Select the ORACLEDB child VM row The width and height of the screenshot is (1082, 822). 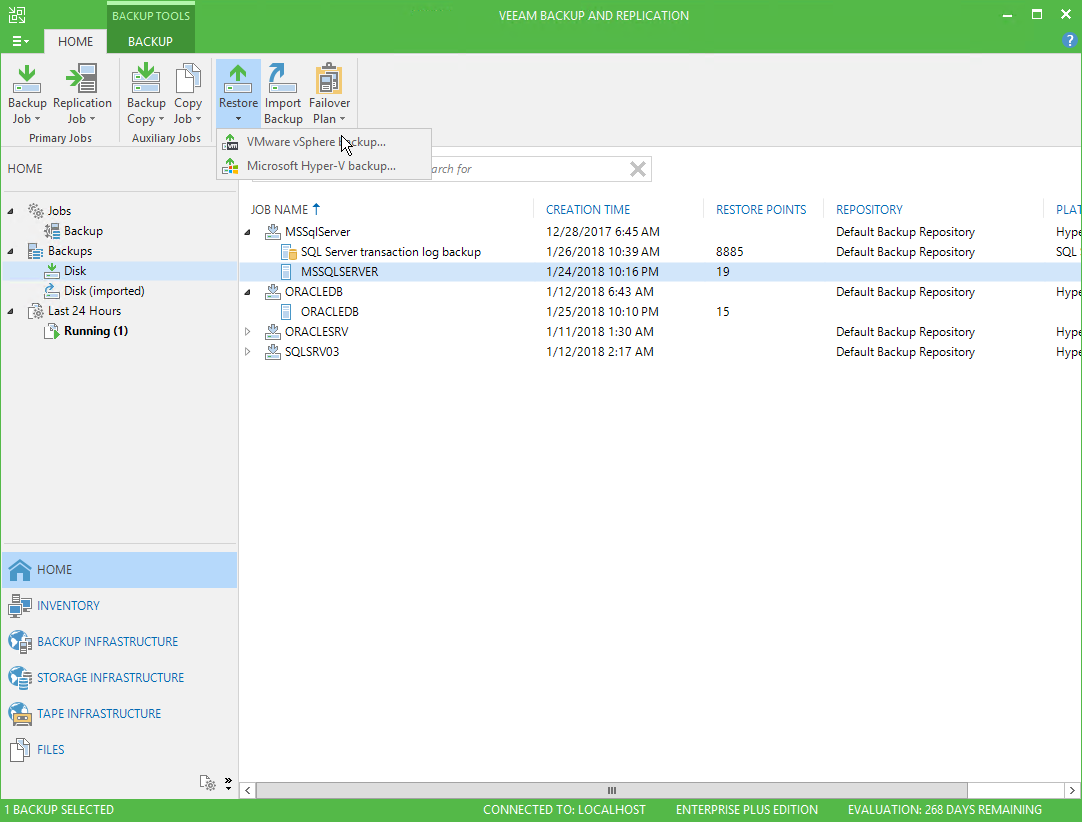pos(660,312)
